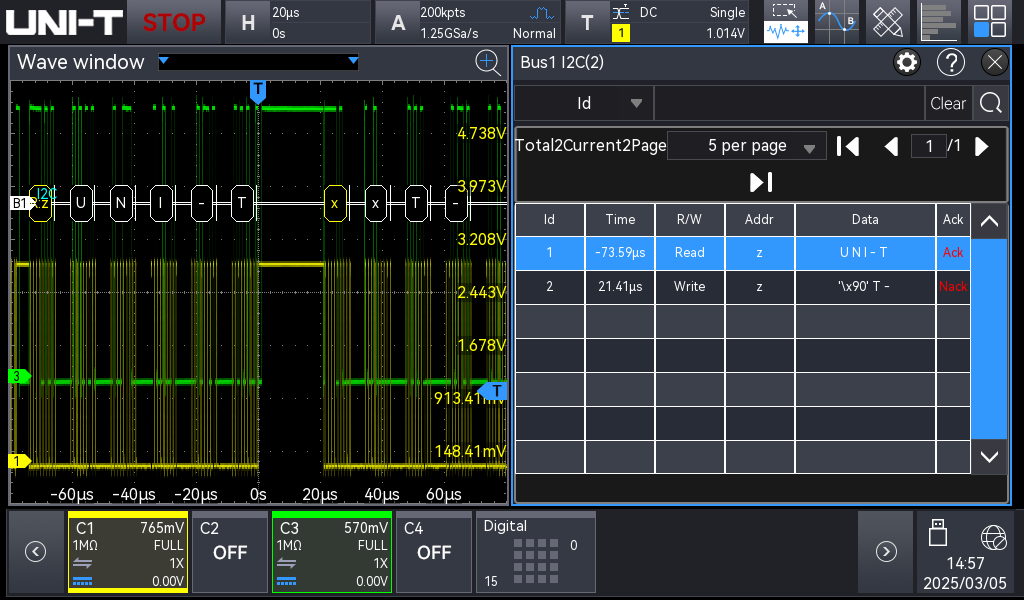Open the cursor measurement icon in top bar
The image size is (1024, 600).
836,22
